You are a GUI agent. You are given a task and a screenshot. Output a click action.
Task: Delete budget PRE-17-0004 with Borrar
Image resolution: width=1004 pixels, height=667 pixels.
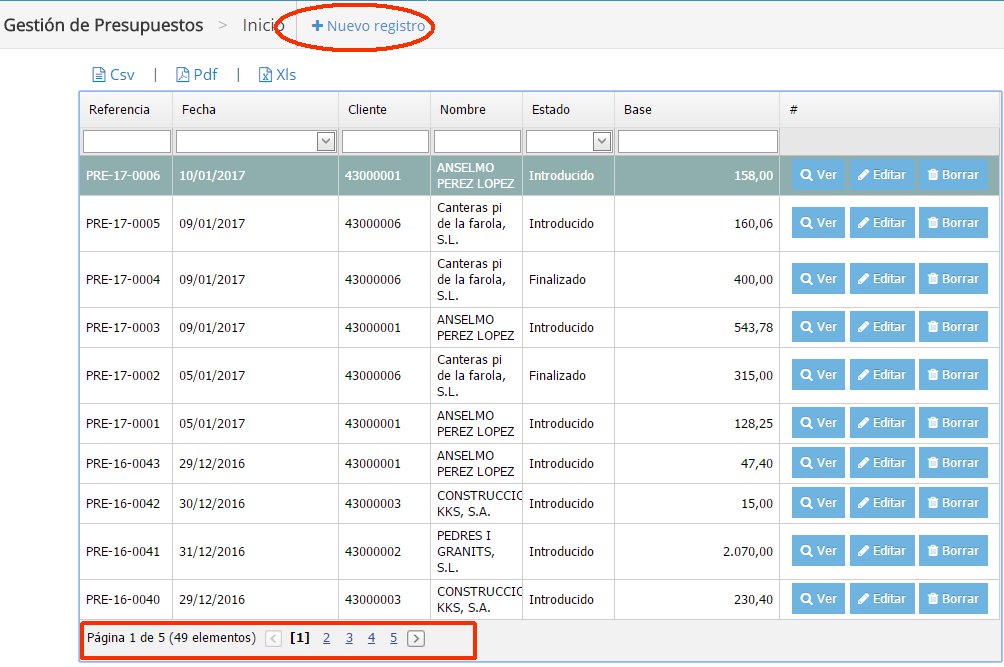click(x=953, y=278)
